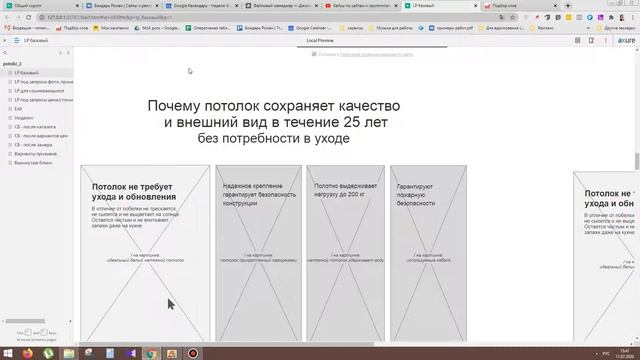The width and height of the screenshot is (640, 360).
Task: Open the 'Варианты прогонов' page
Action: click(x=37, y=154)
